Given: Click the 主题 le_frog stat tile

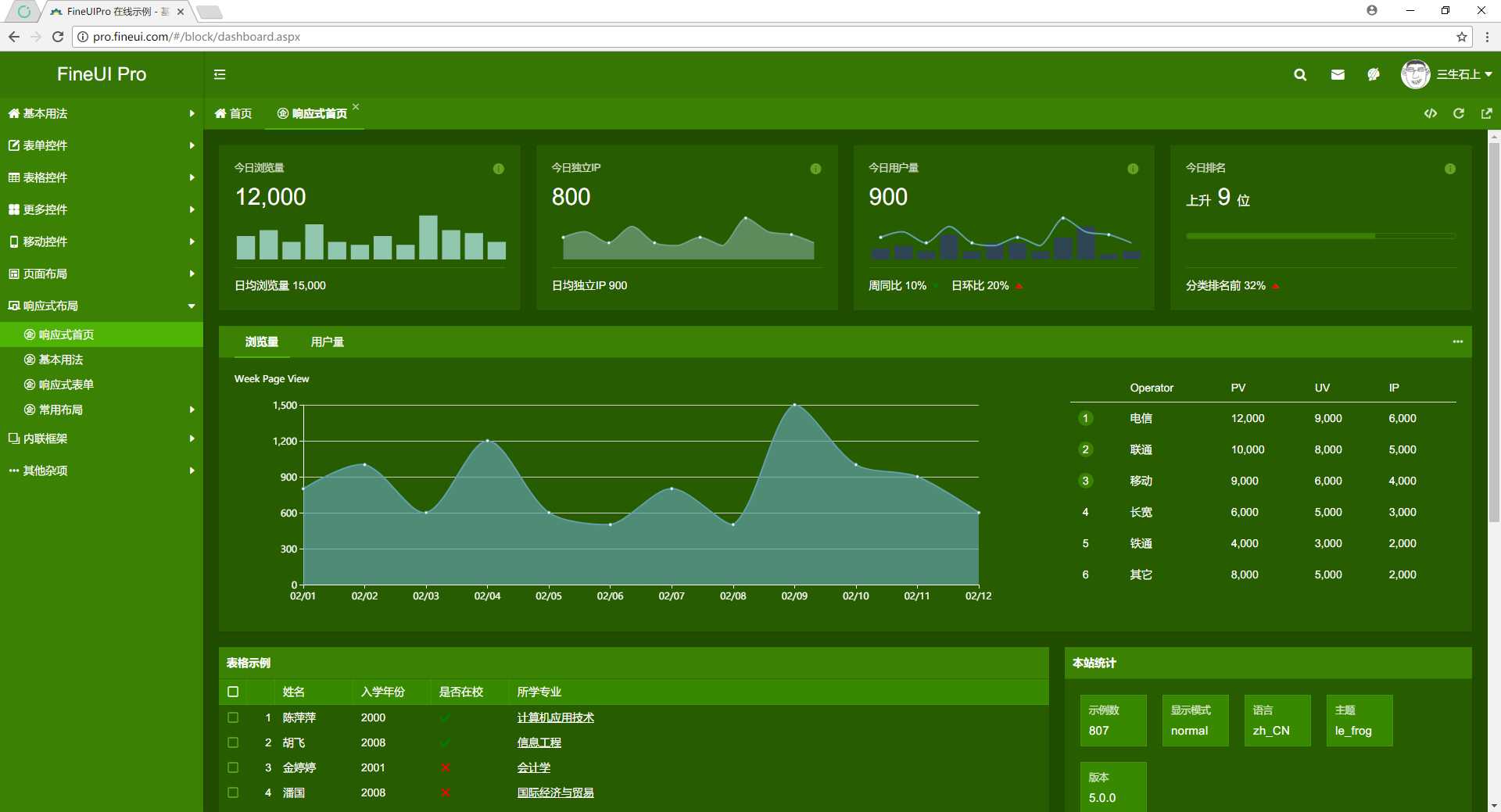Looking at the screenshot, I should [1359, 721].
